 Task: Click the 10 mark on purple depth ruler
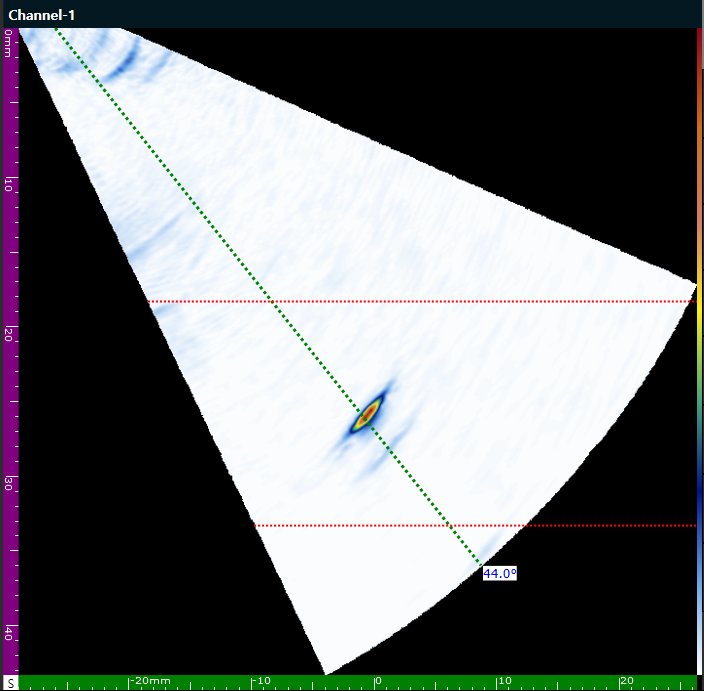[x=8, y=185]
